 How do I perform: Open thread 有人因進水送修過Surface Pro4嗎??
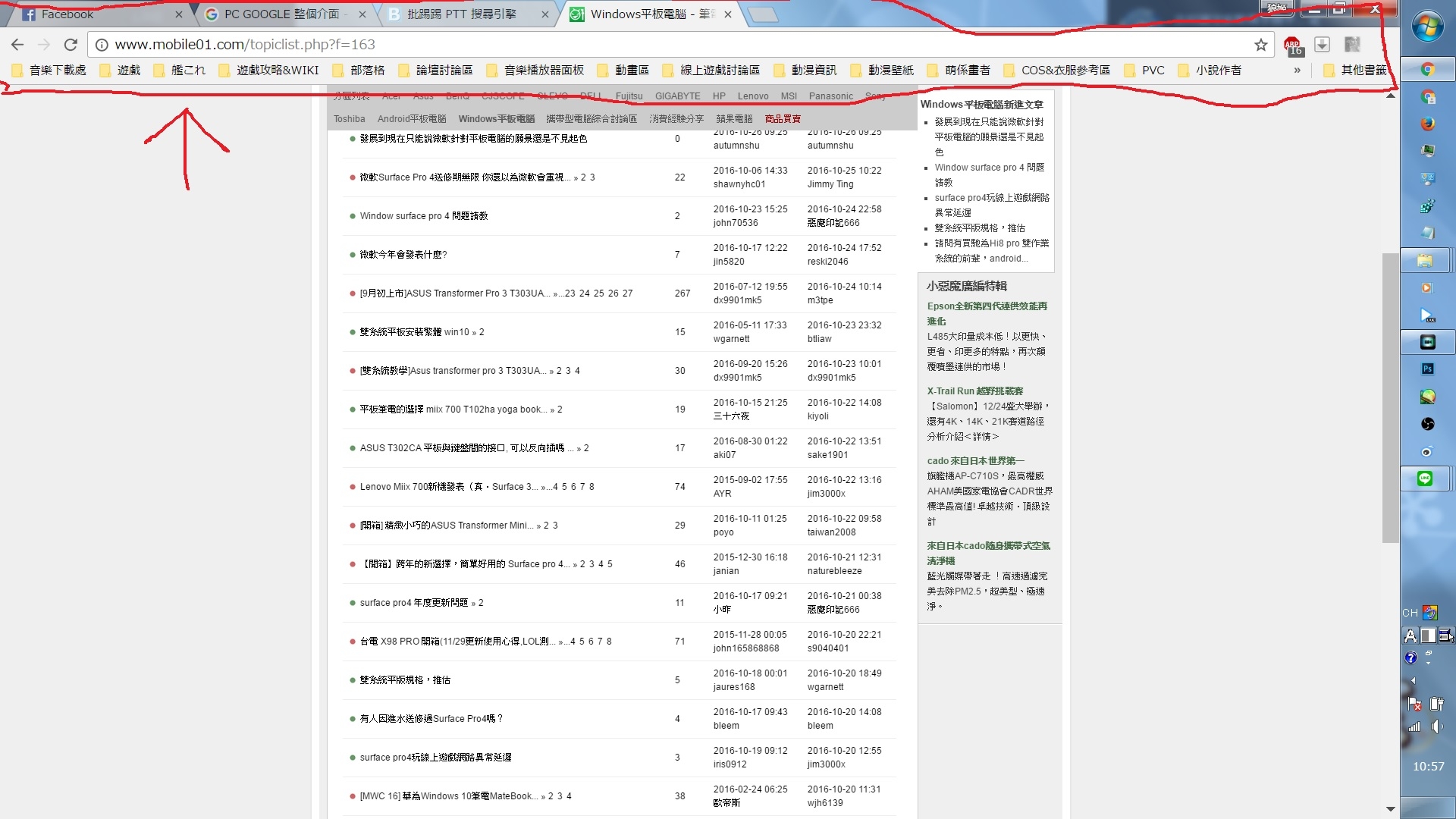pyautogui.click(x=431, y=719)
